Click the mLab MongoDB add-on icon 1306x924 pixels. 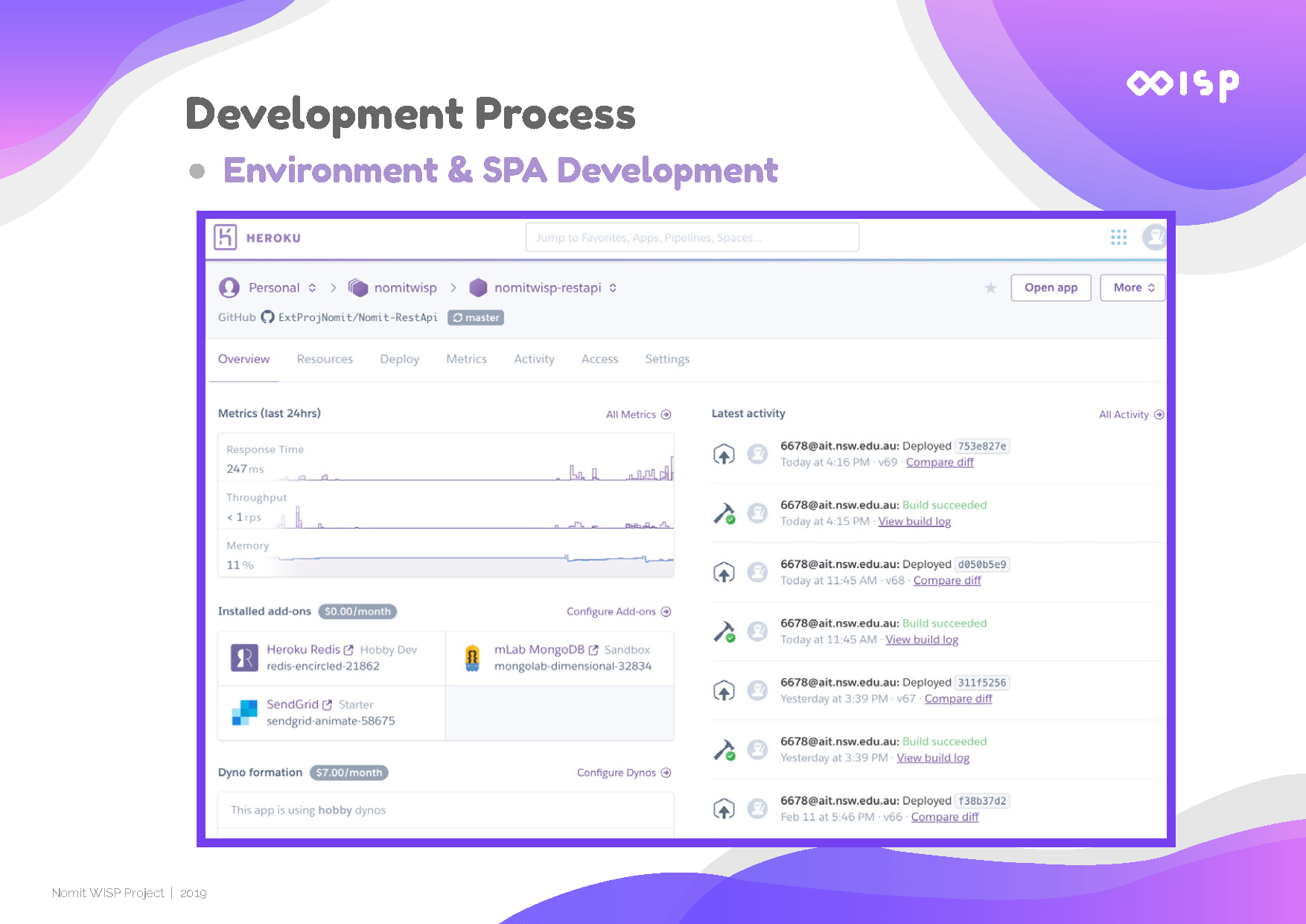point(472,658)
